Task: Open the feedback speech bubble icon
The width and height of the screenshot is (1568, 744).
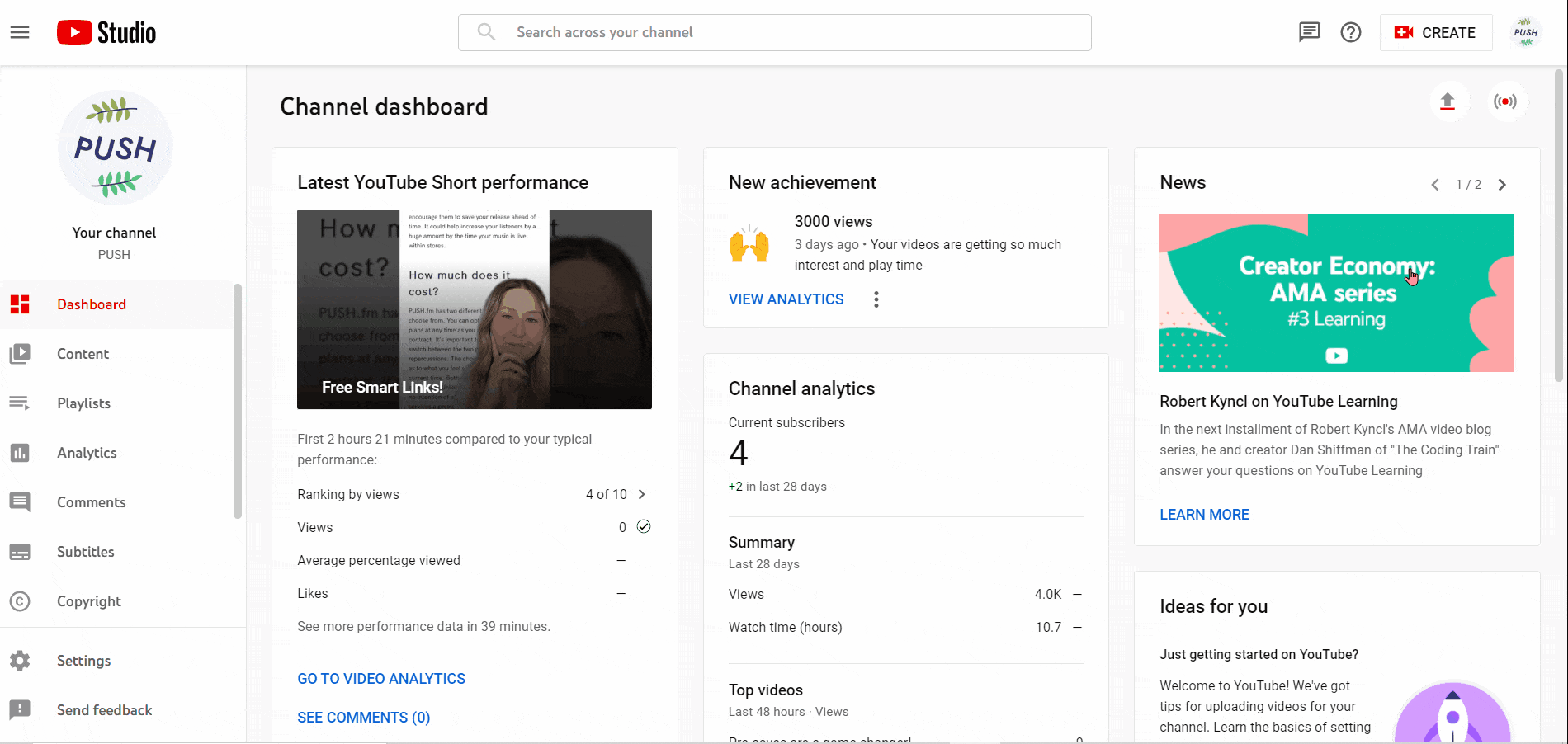Action: 1309,32
